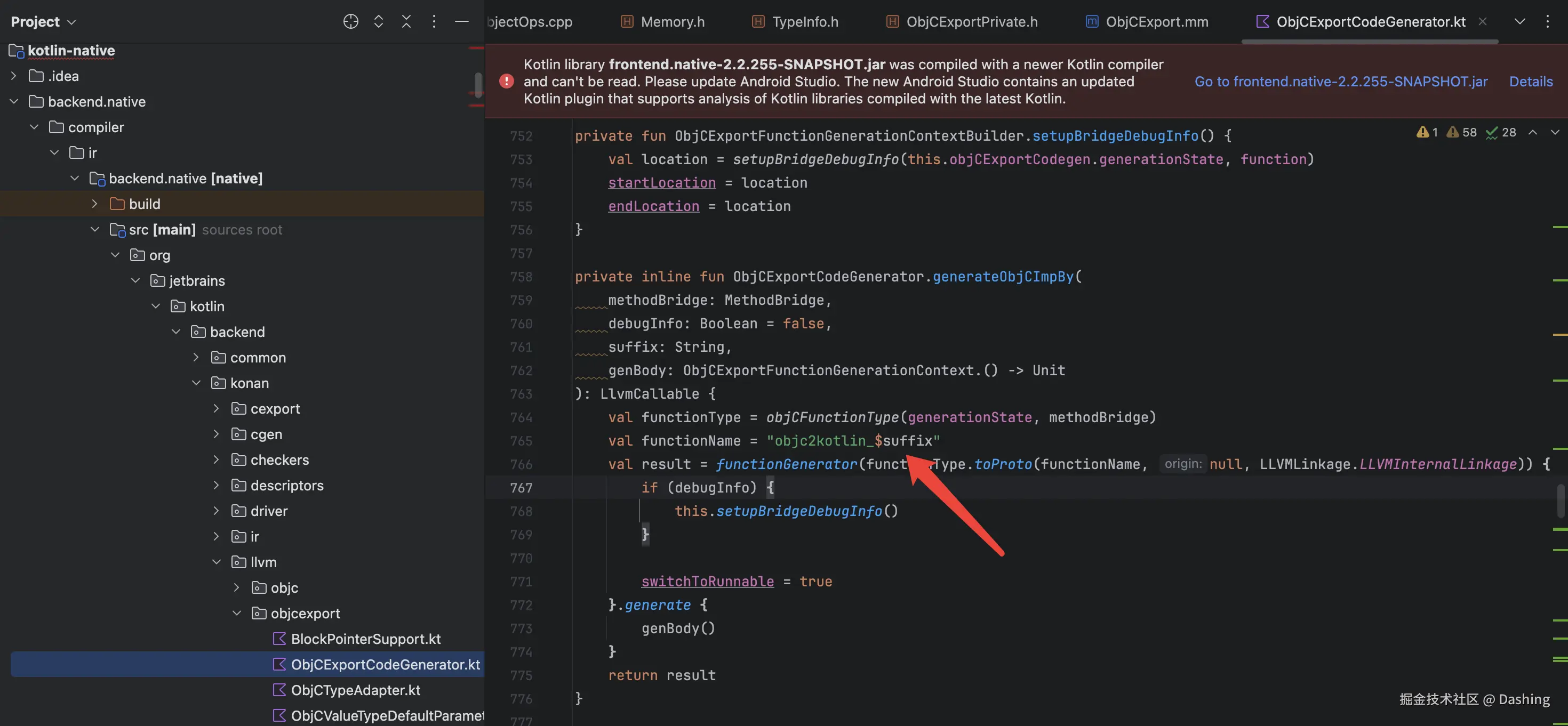Close the ObjCExportCodeGenerator.kt tab

pyautogui.click(x=1482, y=21)
